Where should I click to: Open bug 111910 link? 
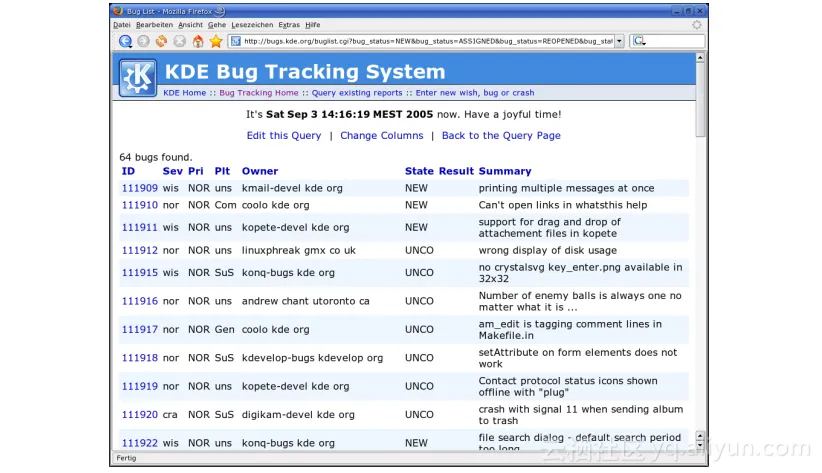pos(139,205)
